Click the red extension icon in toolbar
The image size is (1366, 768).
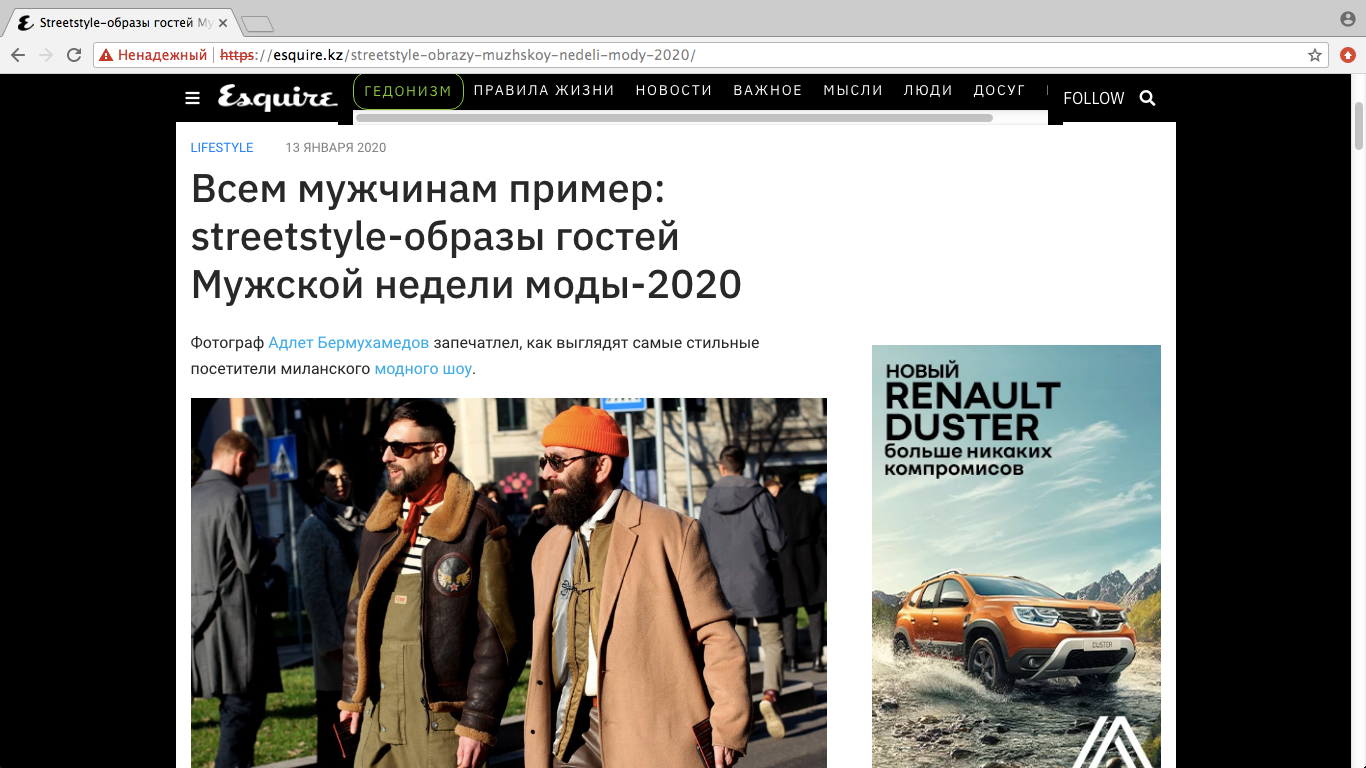(x=1348, y=55)
